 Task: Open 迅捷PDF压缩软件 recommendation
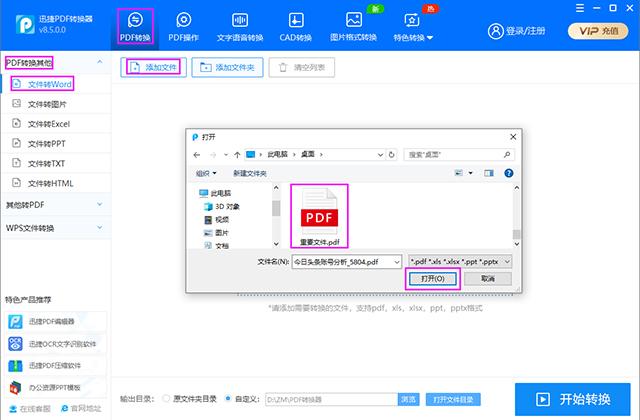pyautogui.click(x=56, y=365)
